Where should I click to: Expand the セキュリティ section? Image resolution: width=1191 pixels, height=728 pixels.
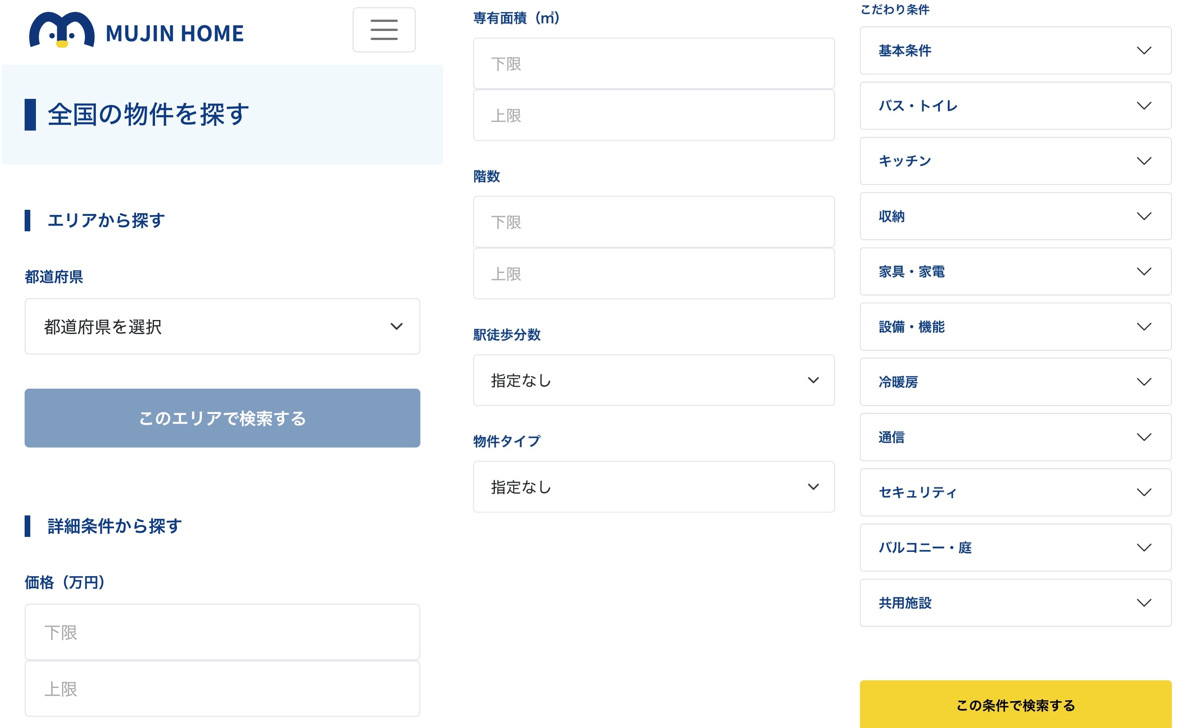coord(1015,492)
